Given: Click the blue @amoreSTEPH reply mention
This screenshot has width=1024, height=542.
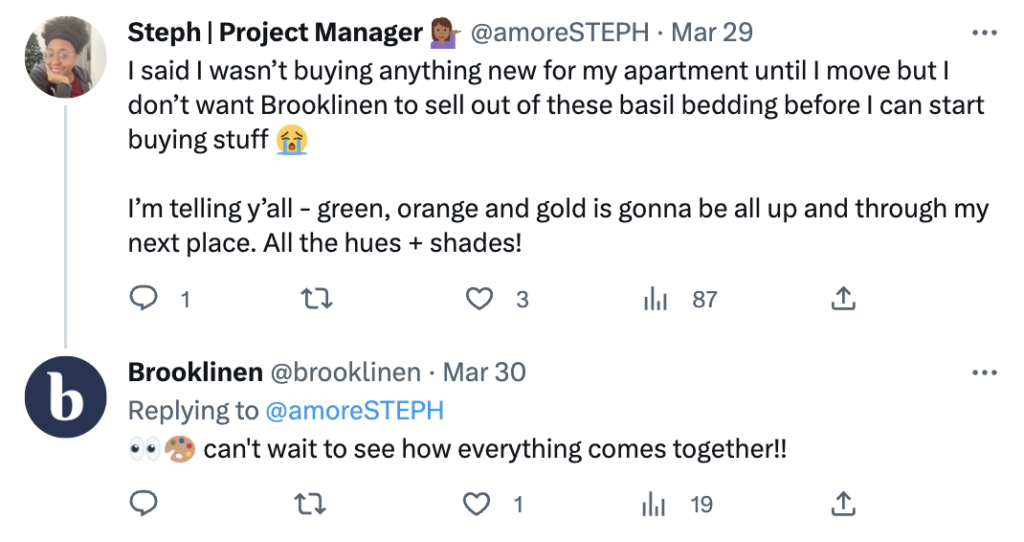Looking at the screenshot, I should point(353,411).
